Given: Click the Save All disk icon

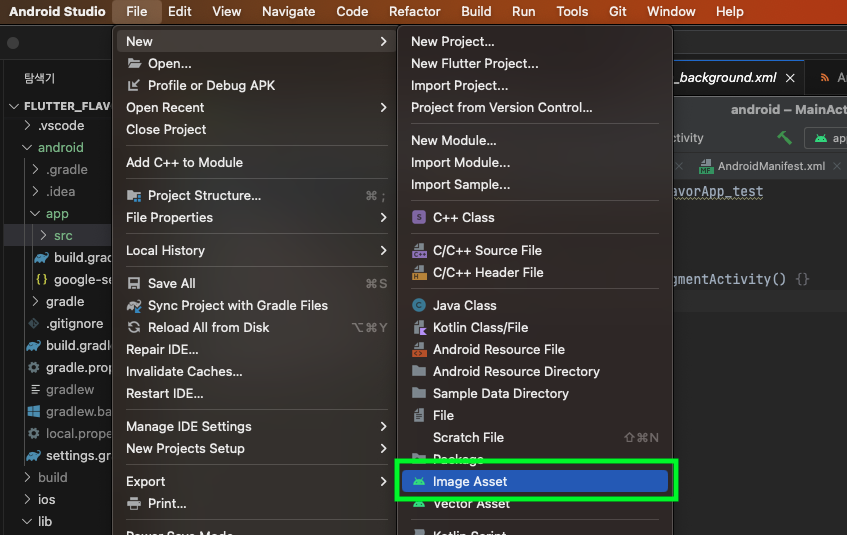Looking at the screenshot, I should pos(133,283).
